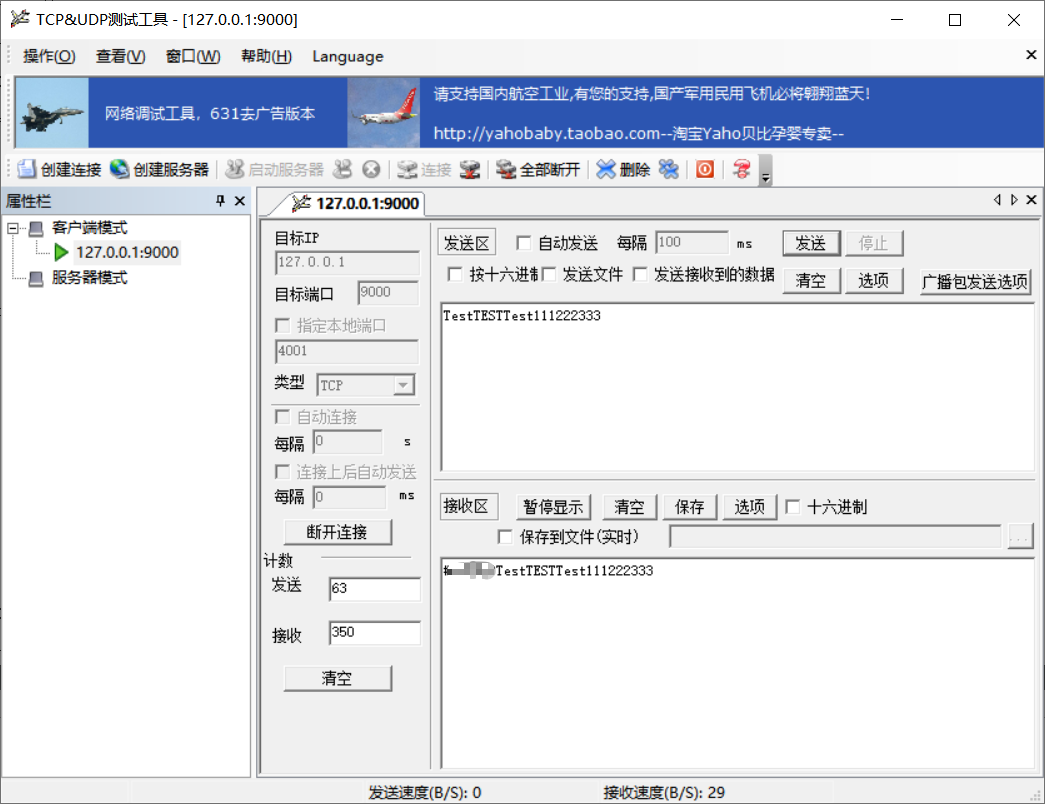This screenshot has height=804, width=1045.
Task: Open the Language menu
Action: click(348, 57)
